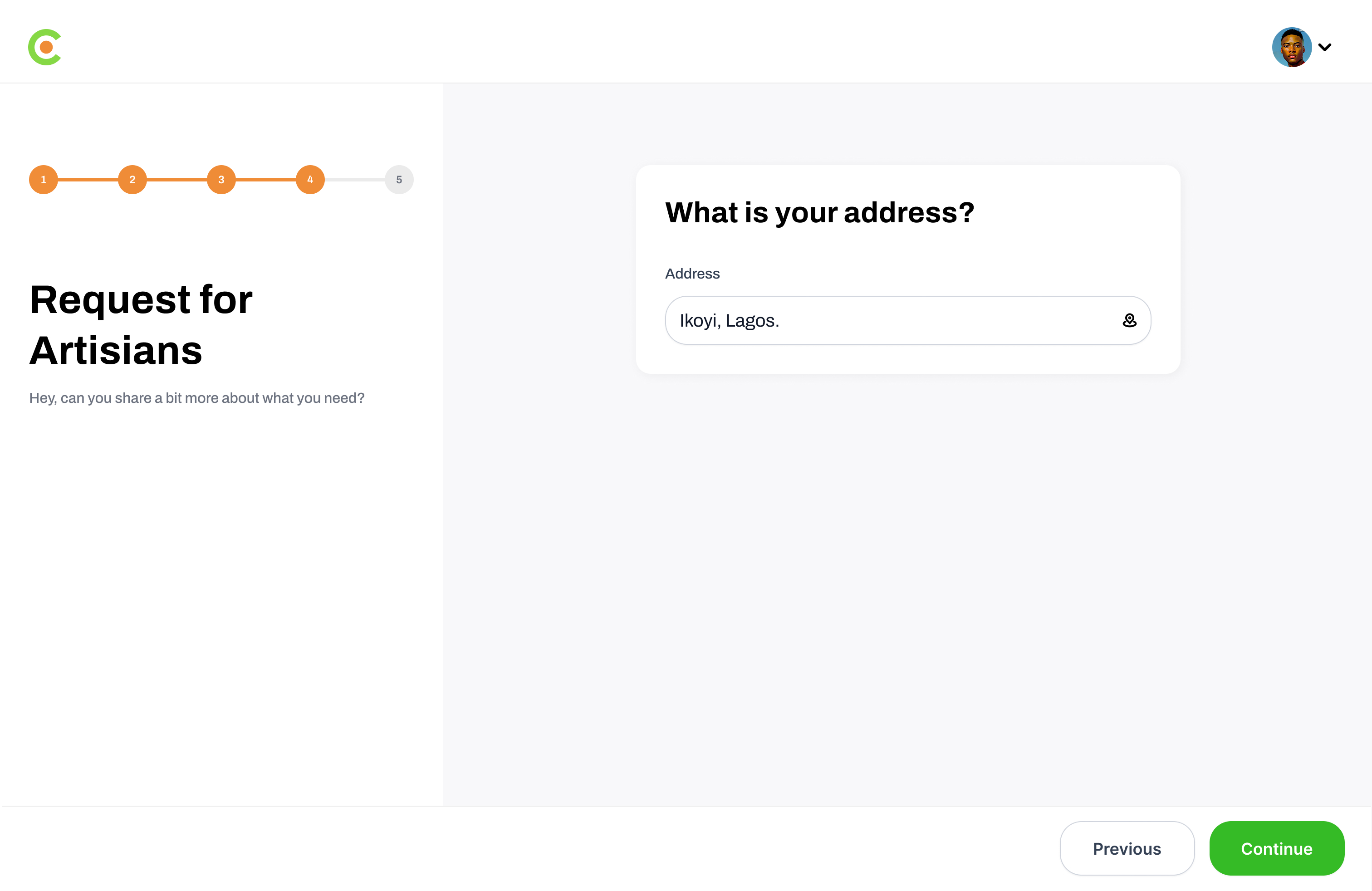This screenshot has height=891, width=1372.
Task: Jump to step 2 in the stepper
Action: (132, 180)
